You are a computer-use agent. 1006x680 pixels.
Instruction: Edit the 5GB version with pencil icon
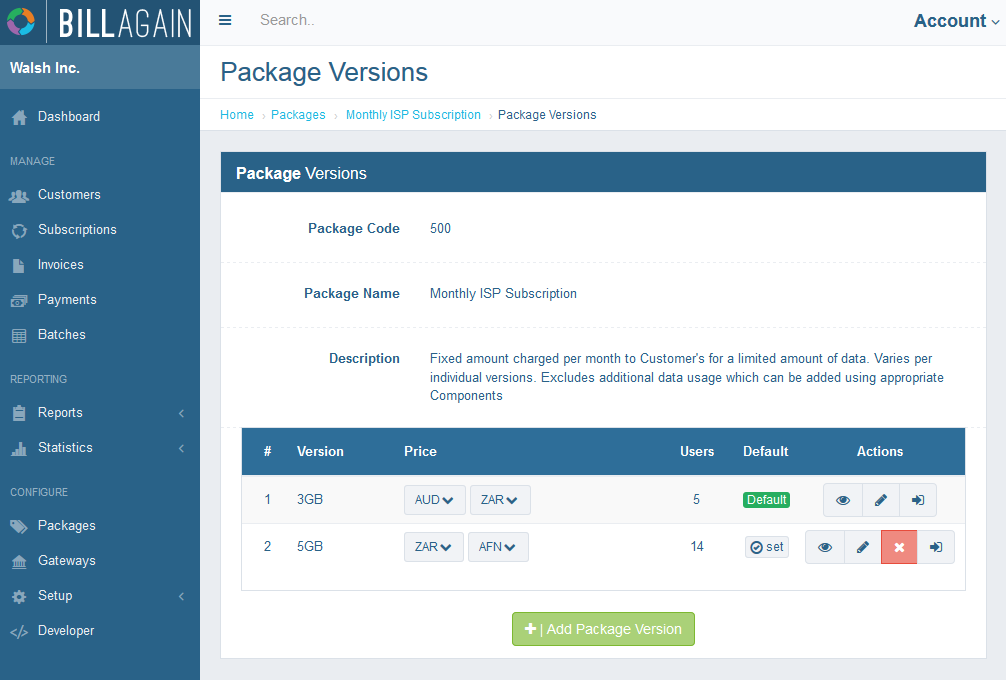tap(862, 547)
